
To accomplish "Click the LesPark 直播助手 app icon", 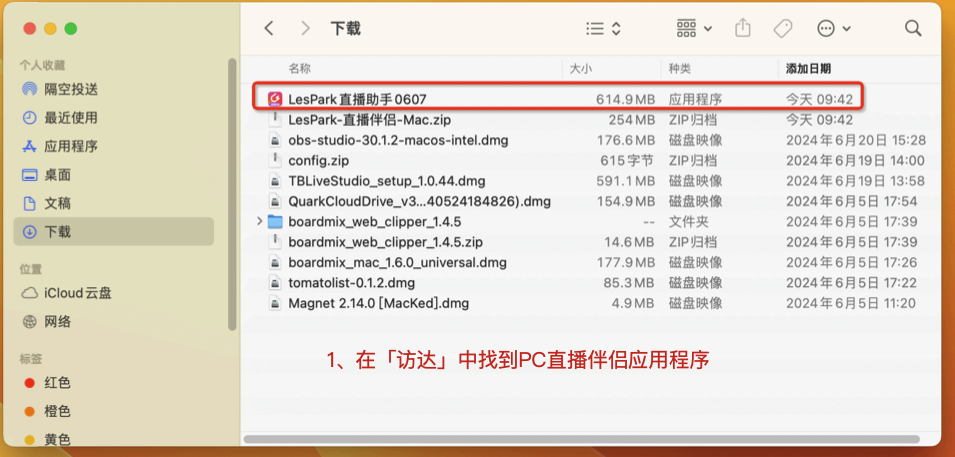I will tap(275, 99).
